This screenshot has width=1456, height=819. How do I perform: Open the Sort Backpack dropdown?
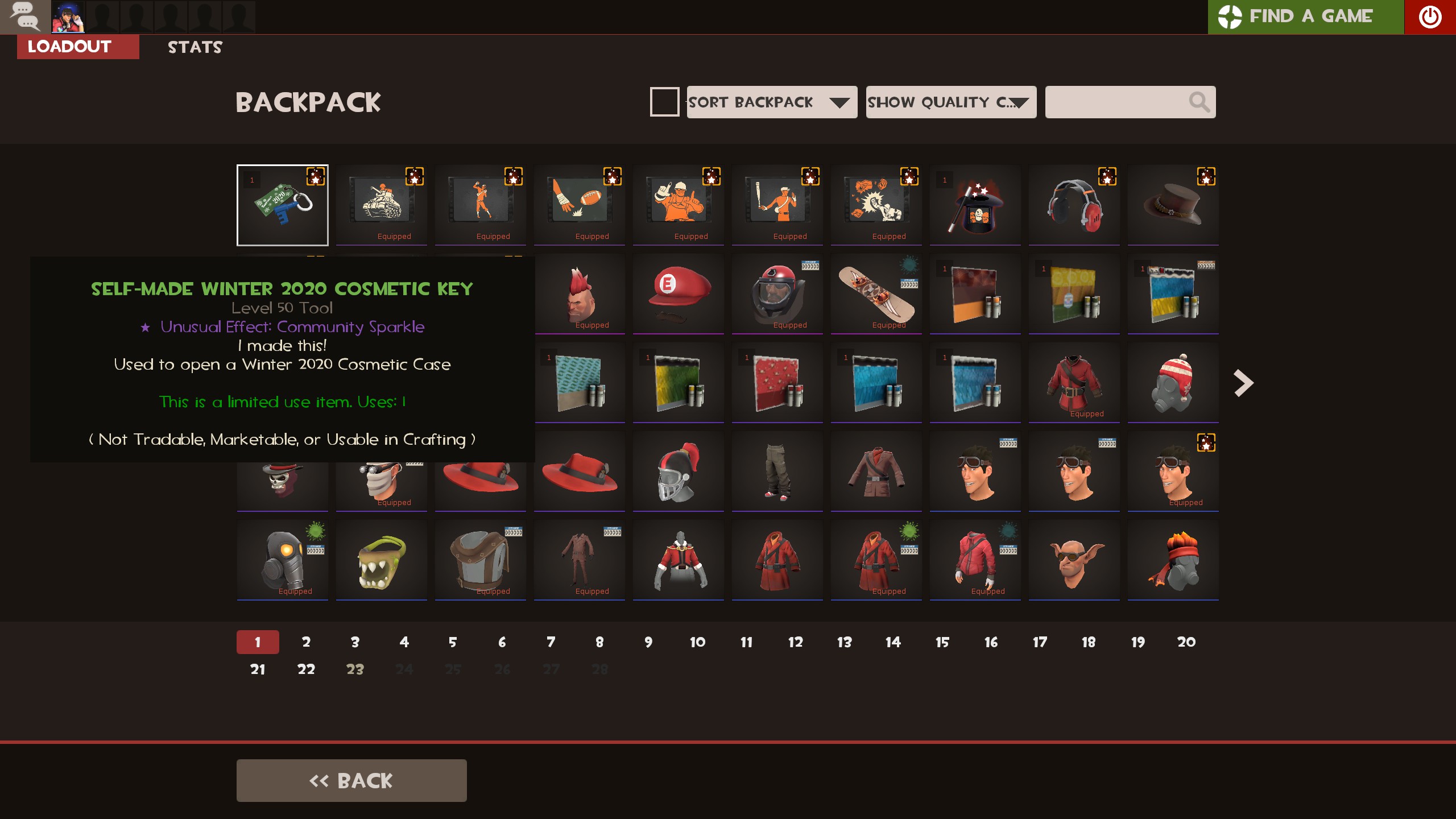(772, 102)
